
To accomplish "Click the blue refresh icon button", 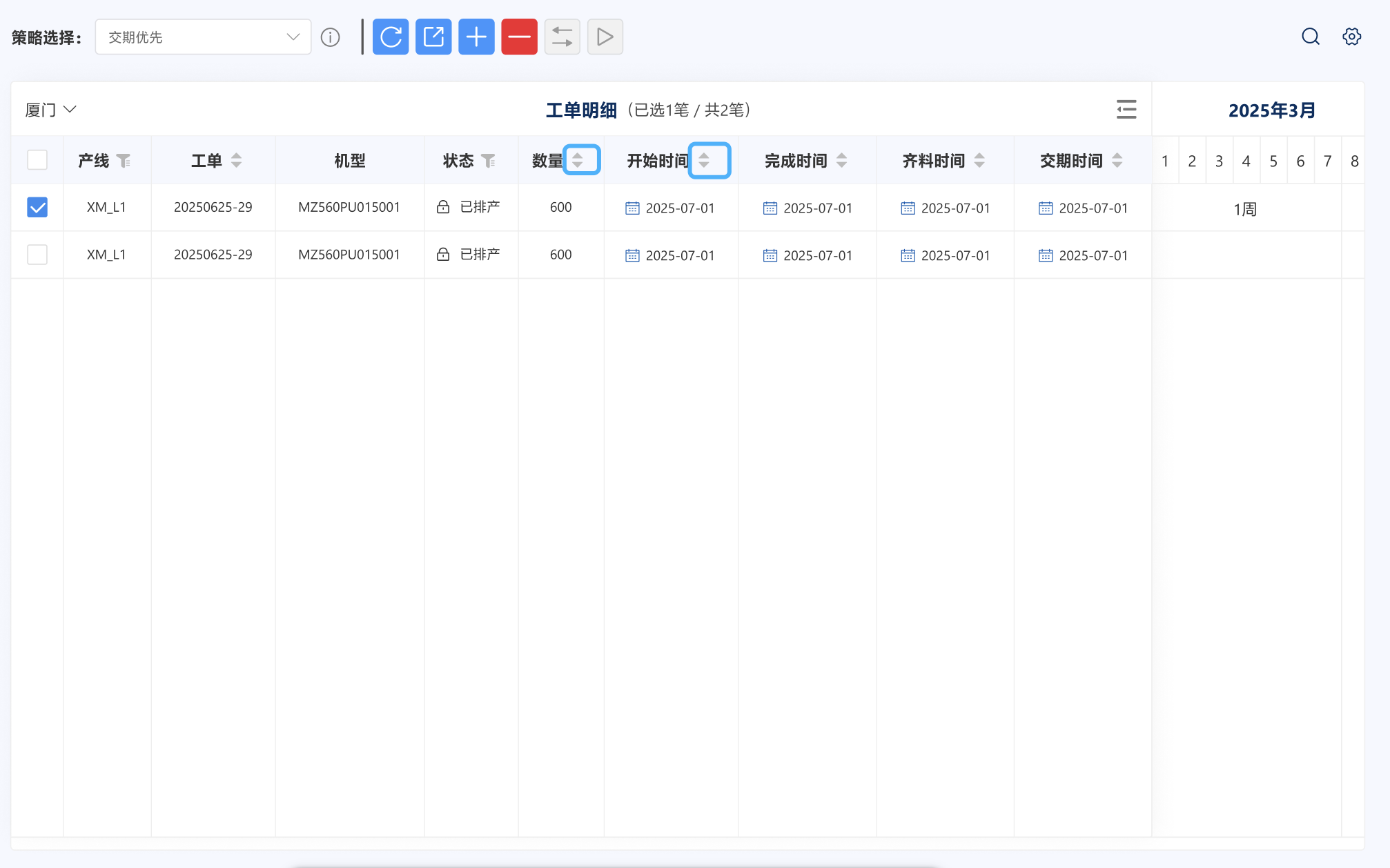I will [x=391, y=37].
